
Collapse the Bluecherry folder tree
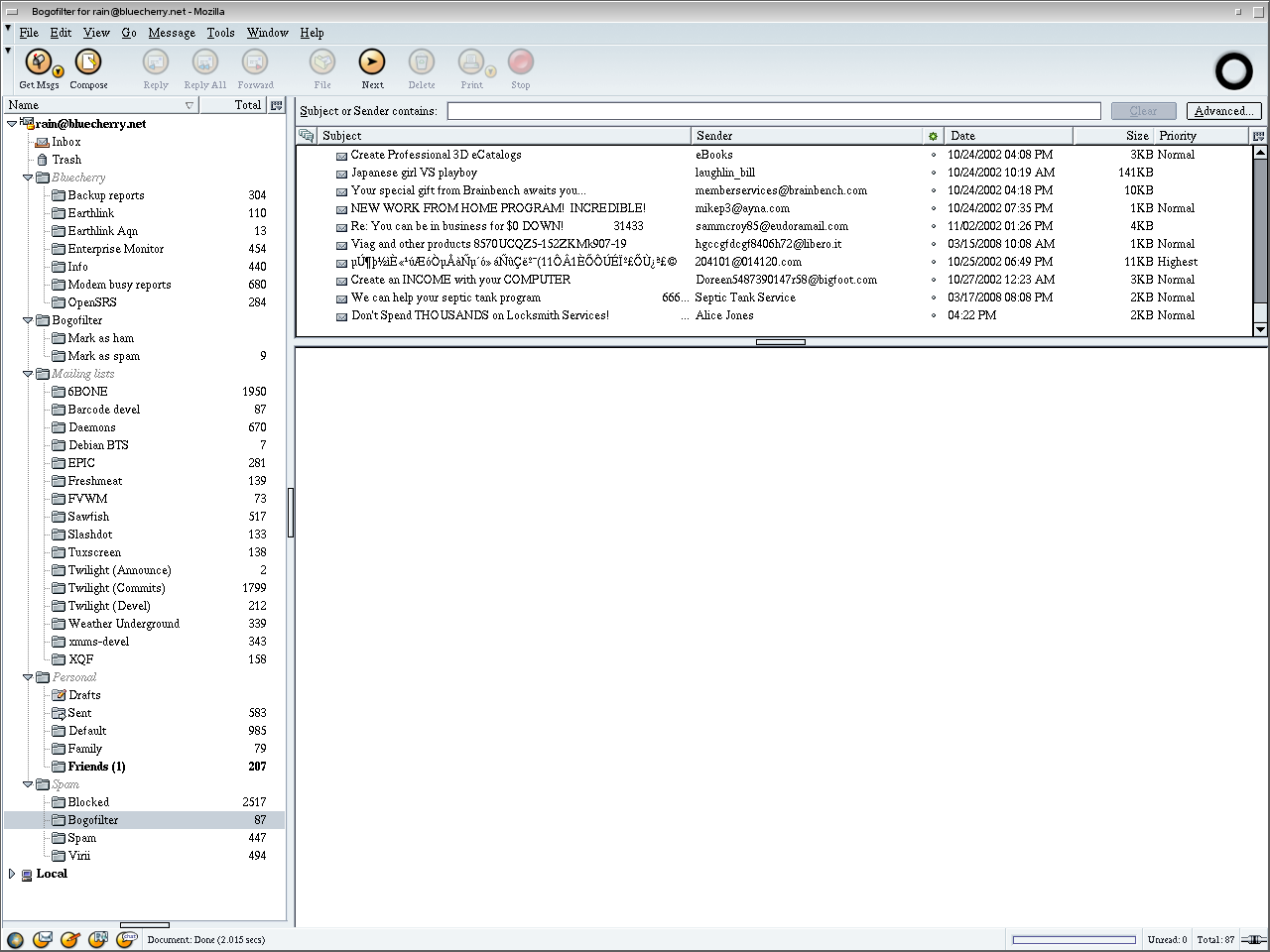click(28, 178)
